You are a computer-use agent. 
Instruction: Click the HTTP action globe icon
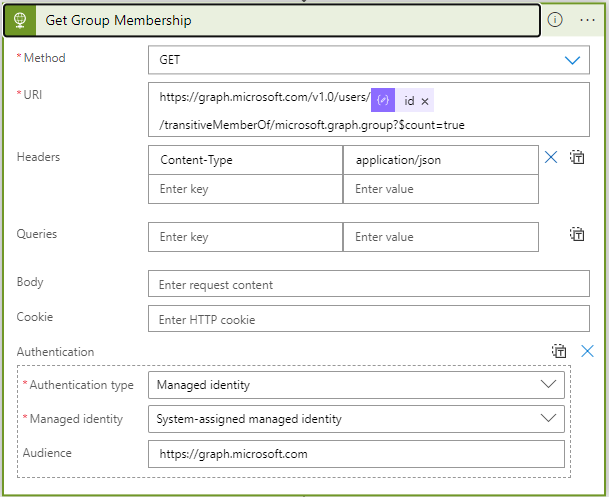pos(19,20)
